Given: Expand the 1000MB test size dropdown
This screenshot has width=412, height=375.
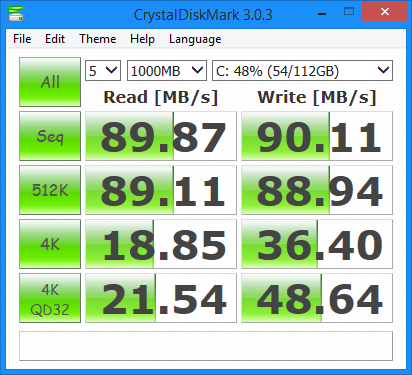Looking at the screenshot, I should click(167, 71).
